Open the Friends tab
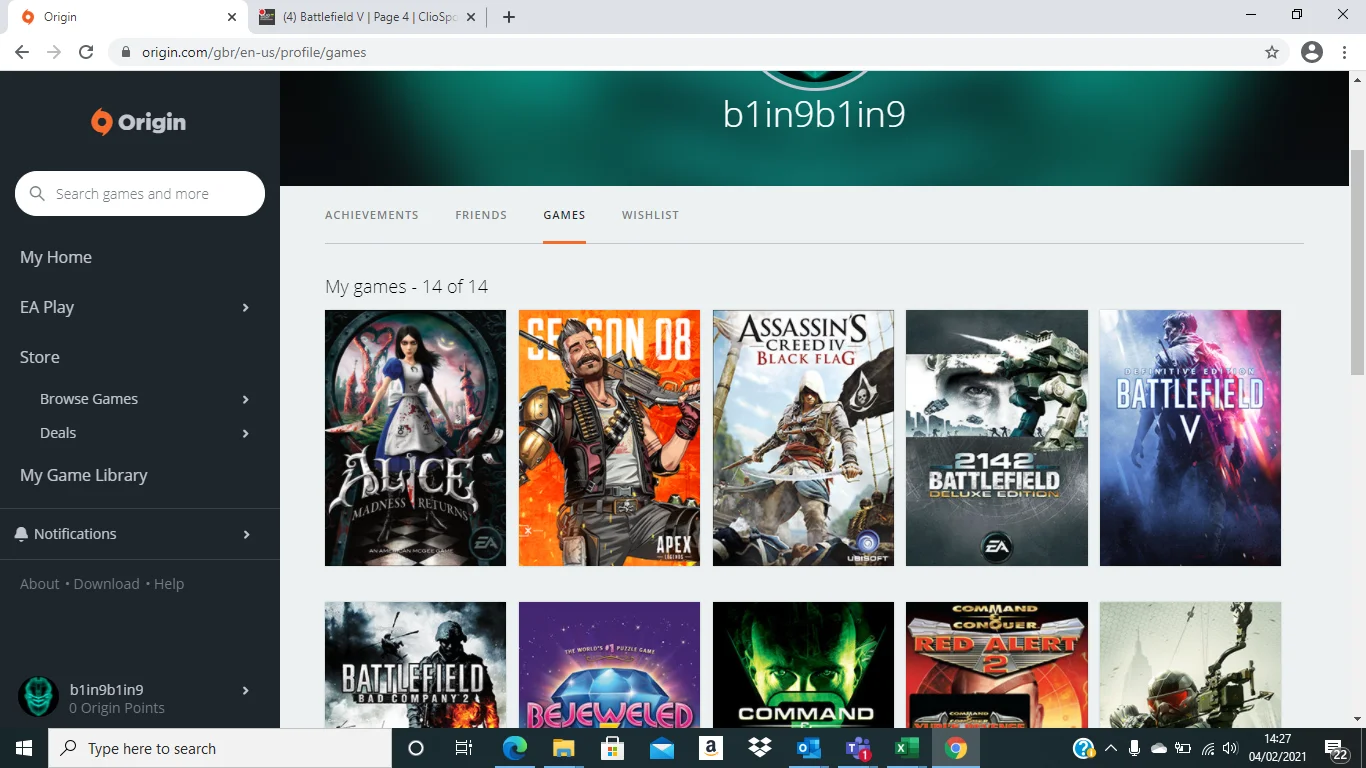The width and height of the screenshot is (1366, 768). pyautogui.click(x=481, y=215)
